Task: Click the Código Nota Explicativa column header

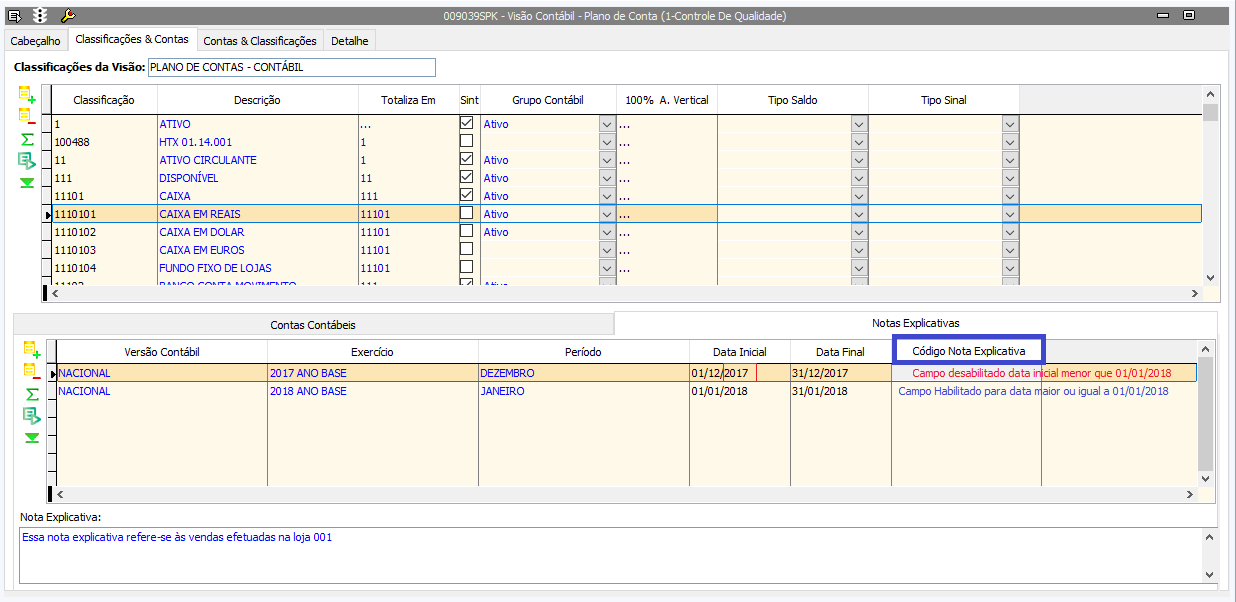Action: point(968,351)
